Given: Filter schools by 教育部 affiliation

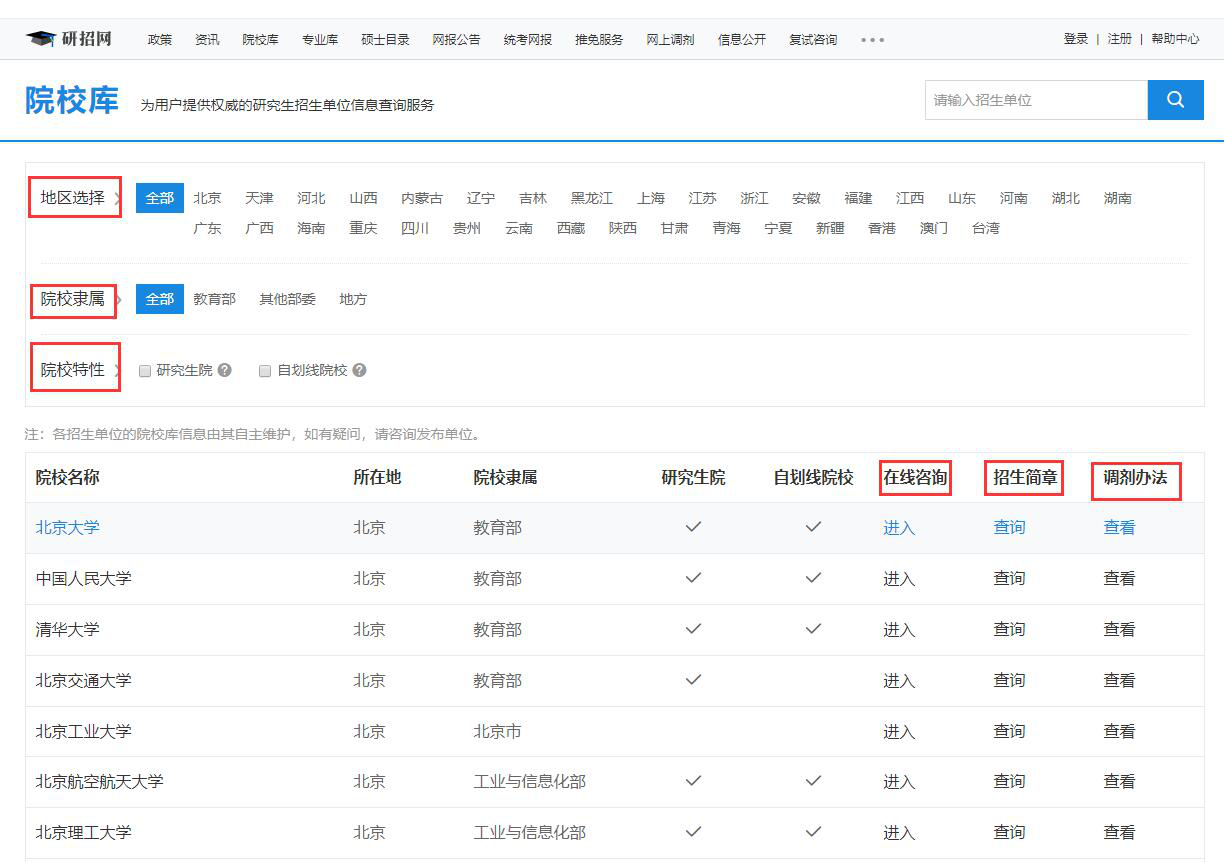Looking at the screenshot, I should (214, 298).
